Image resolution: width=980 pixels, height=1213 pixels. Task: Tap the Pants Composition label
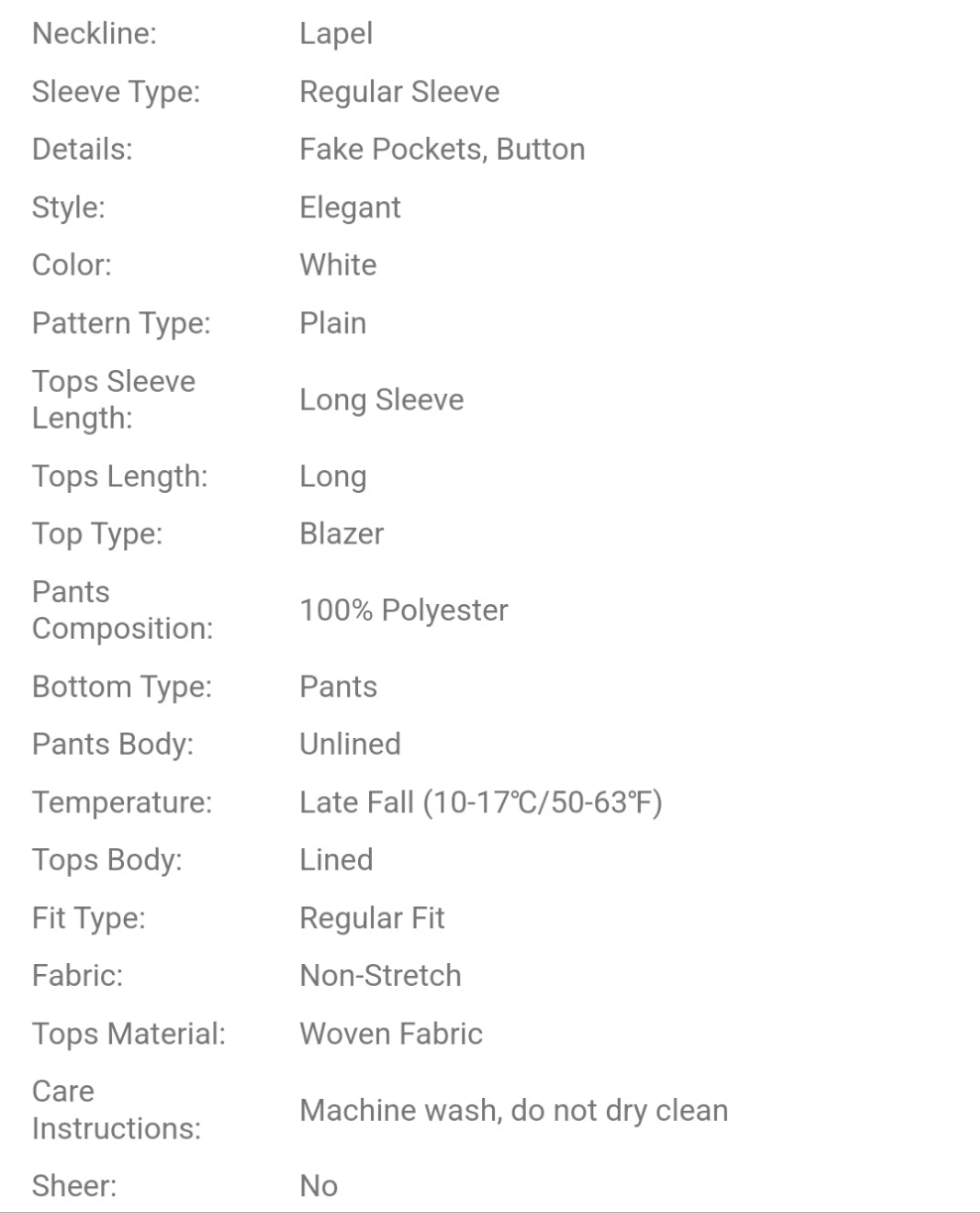click(x=122, y=610)
